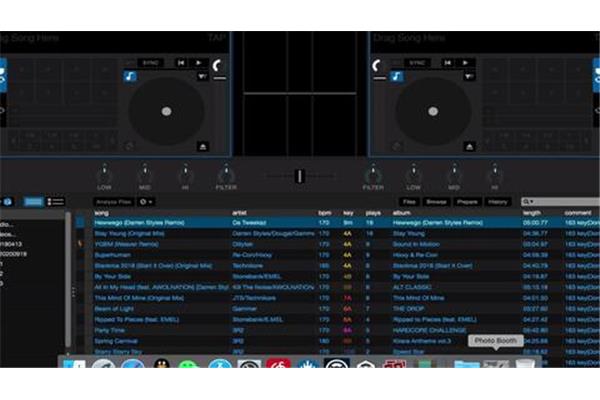Open the History panel tab
Image resolution: width=600 pixels, height=400 pixels.
click(497, 202)
